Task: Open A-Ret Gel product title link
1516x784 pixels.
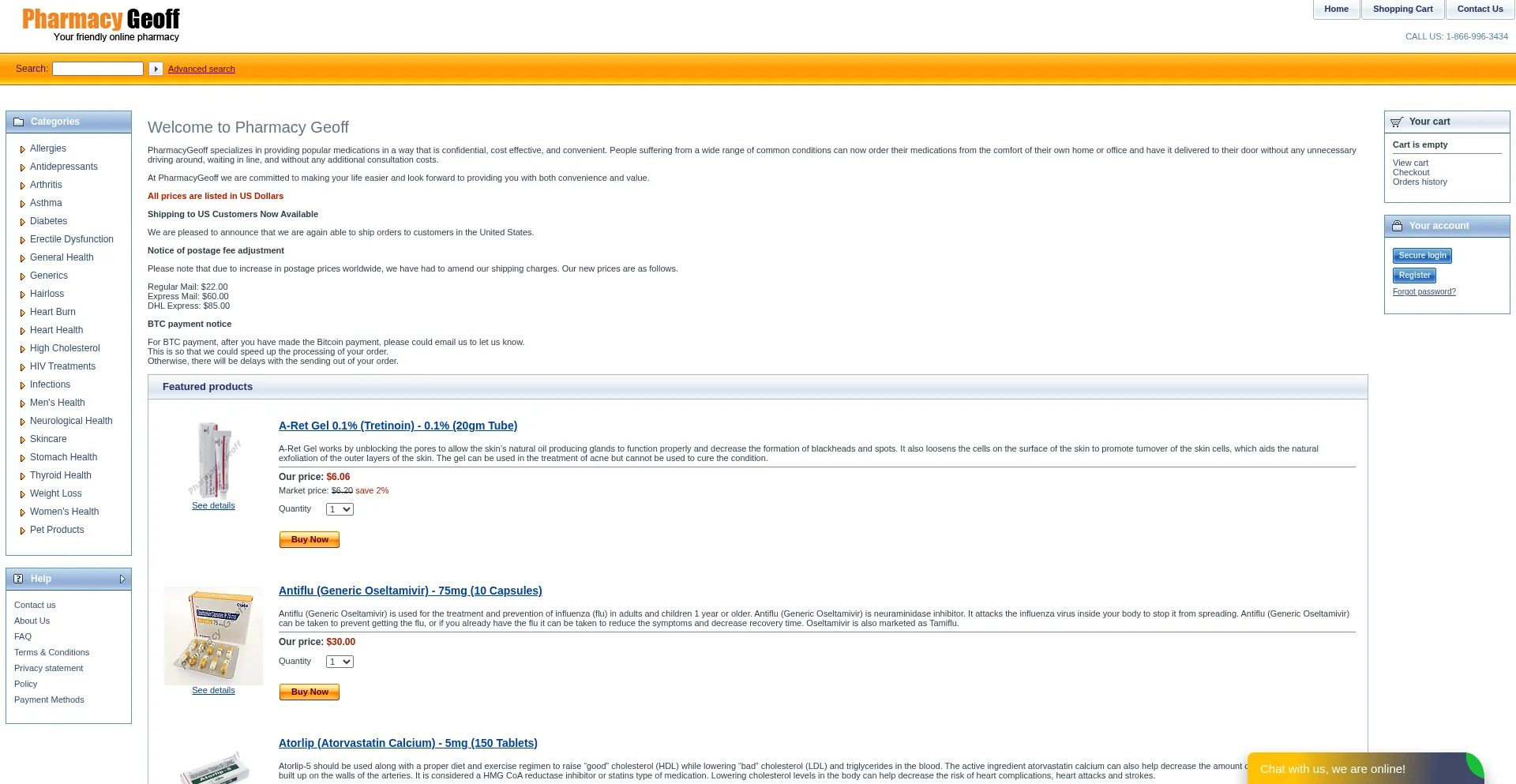Action: [x=398, y=426]
